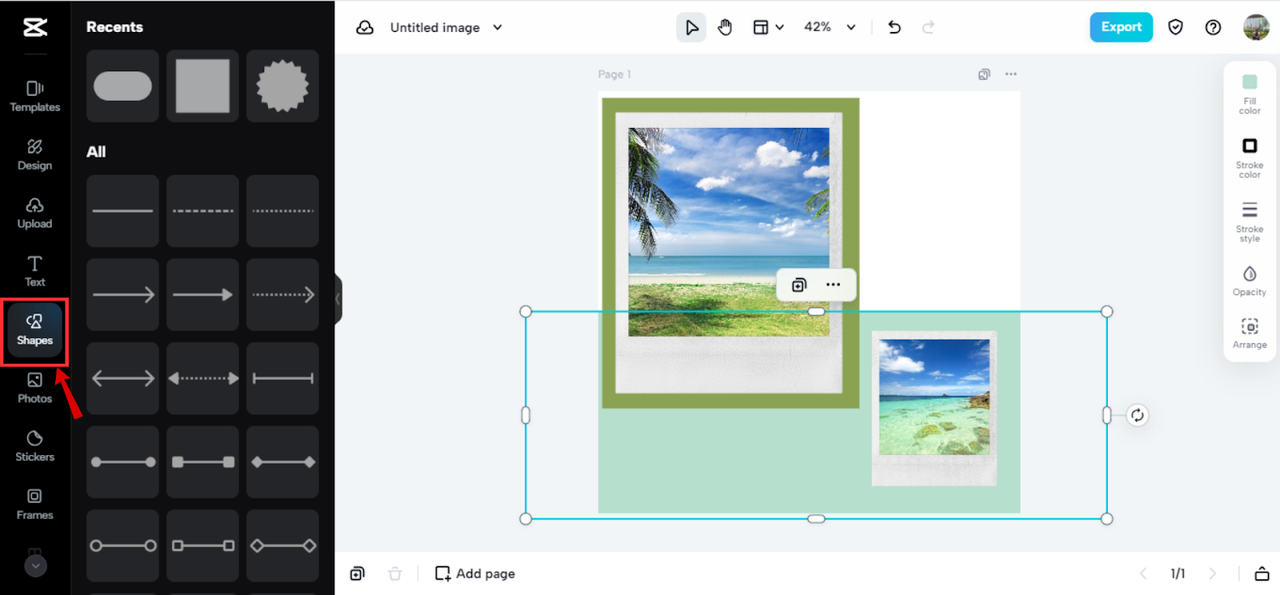Add the line with bar end caps

(283, 379)
